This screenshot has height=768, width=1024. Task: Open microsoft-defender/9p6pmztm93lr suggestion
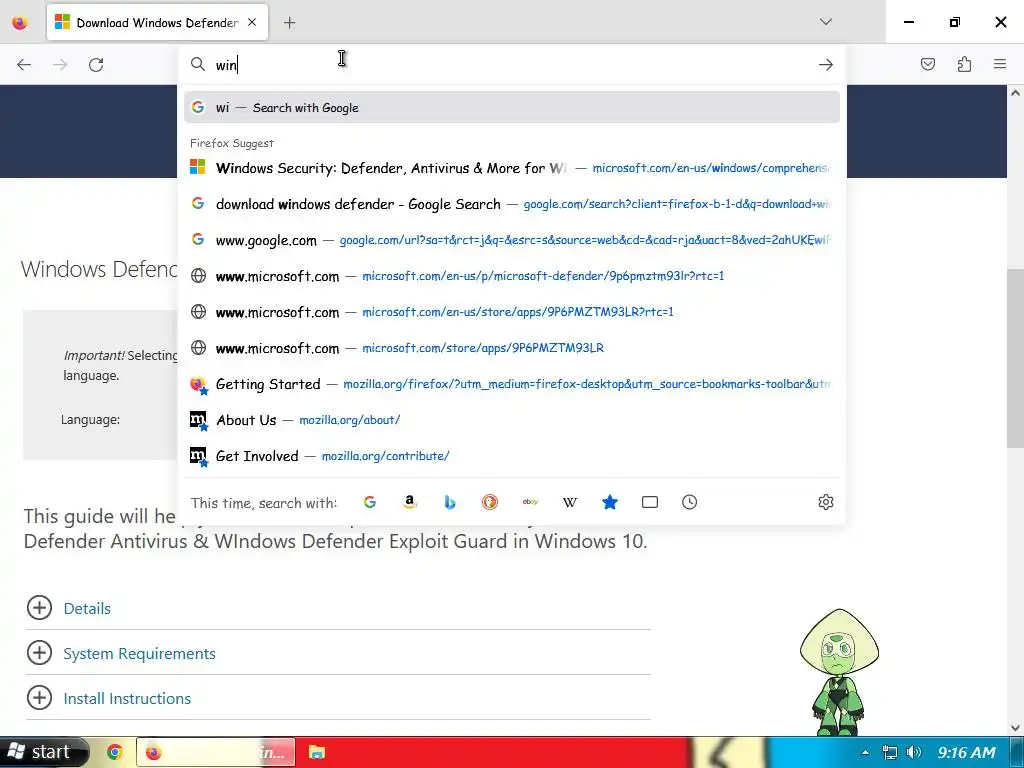click(x=512, y=276)
